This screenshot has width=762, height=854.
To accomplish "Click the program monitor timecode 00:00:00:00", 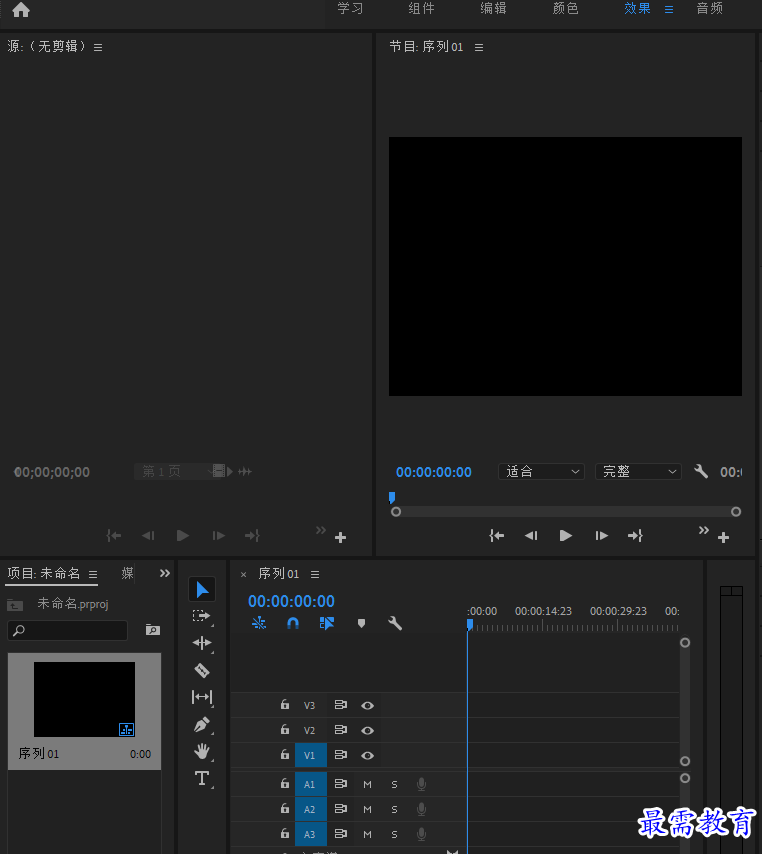I will click(x=434, y=472).
